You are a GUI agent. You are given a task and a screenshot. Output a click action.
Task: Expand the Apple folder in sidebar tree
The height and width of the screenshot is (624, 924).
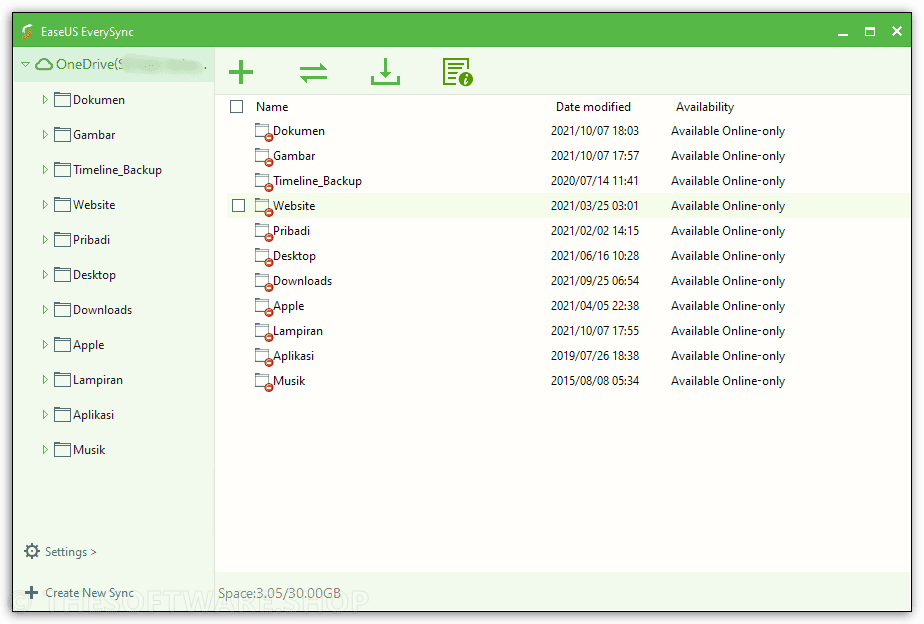[44, 345]
